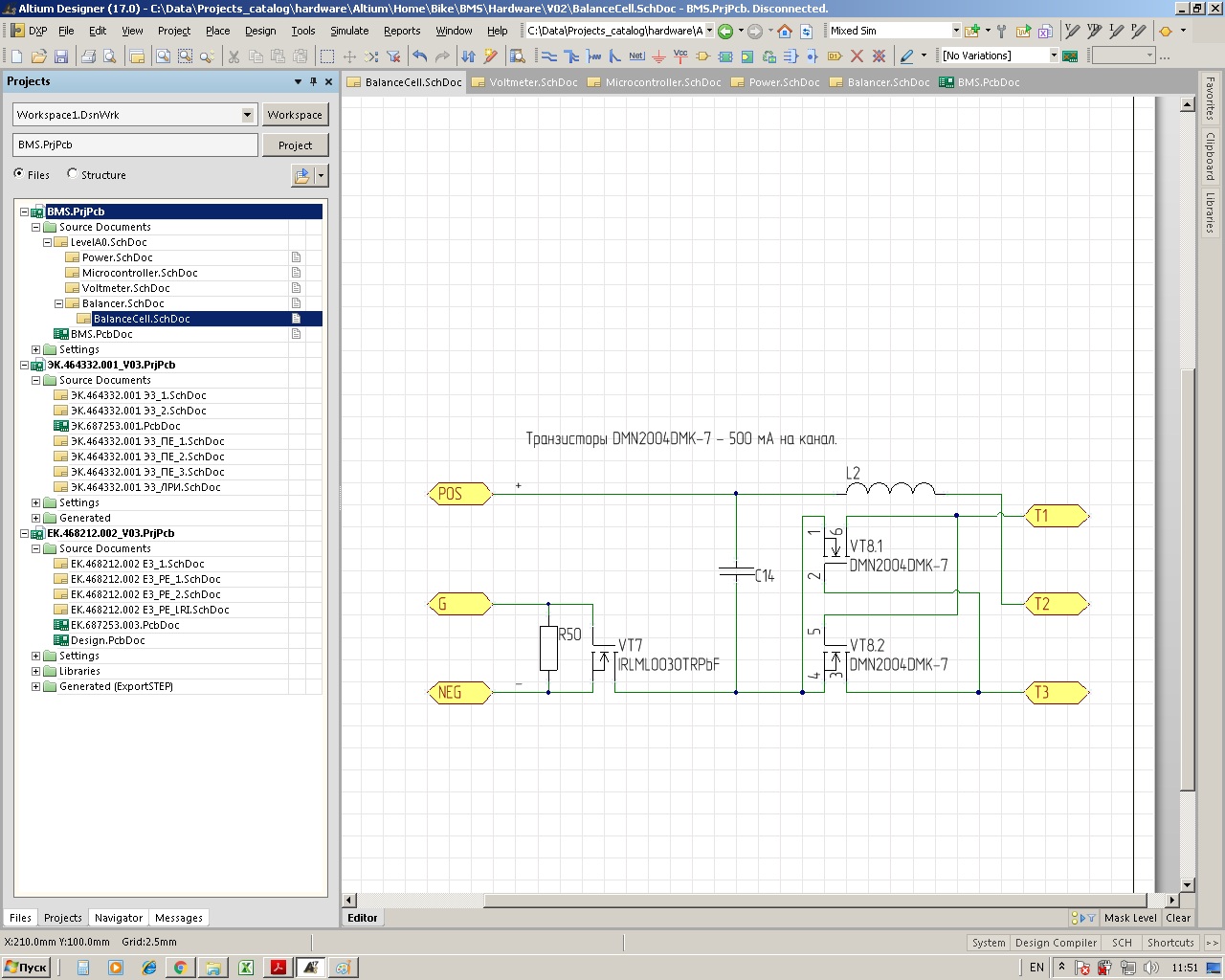The width and height of the screenshot is (1225, 980).
Task: Expand the Libraries folder node
Action: (36, 671)
